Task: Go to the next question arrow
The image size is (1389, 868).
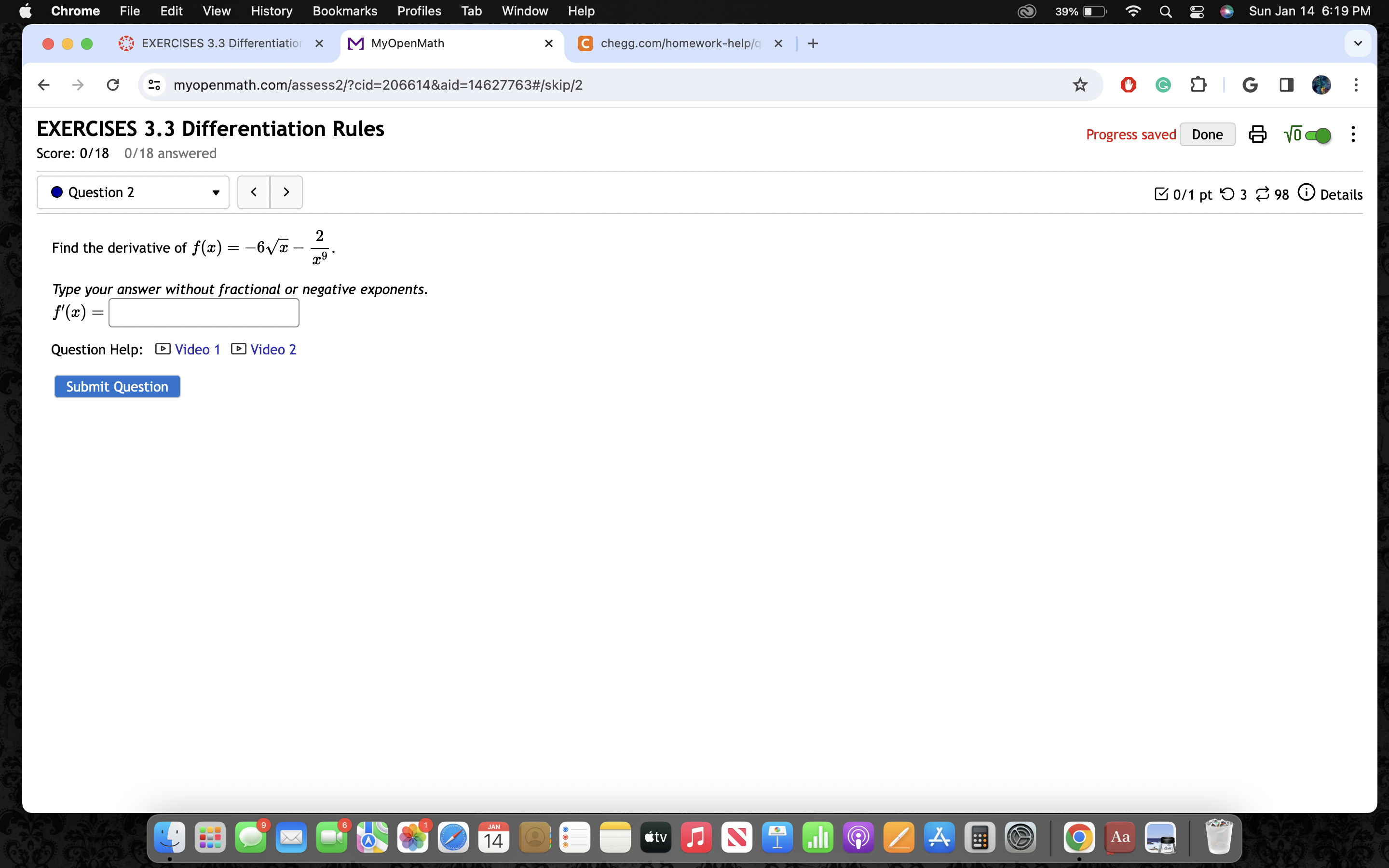Action: [286, 192]
